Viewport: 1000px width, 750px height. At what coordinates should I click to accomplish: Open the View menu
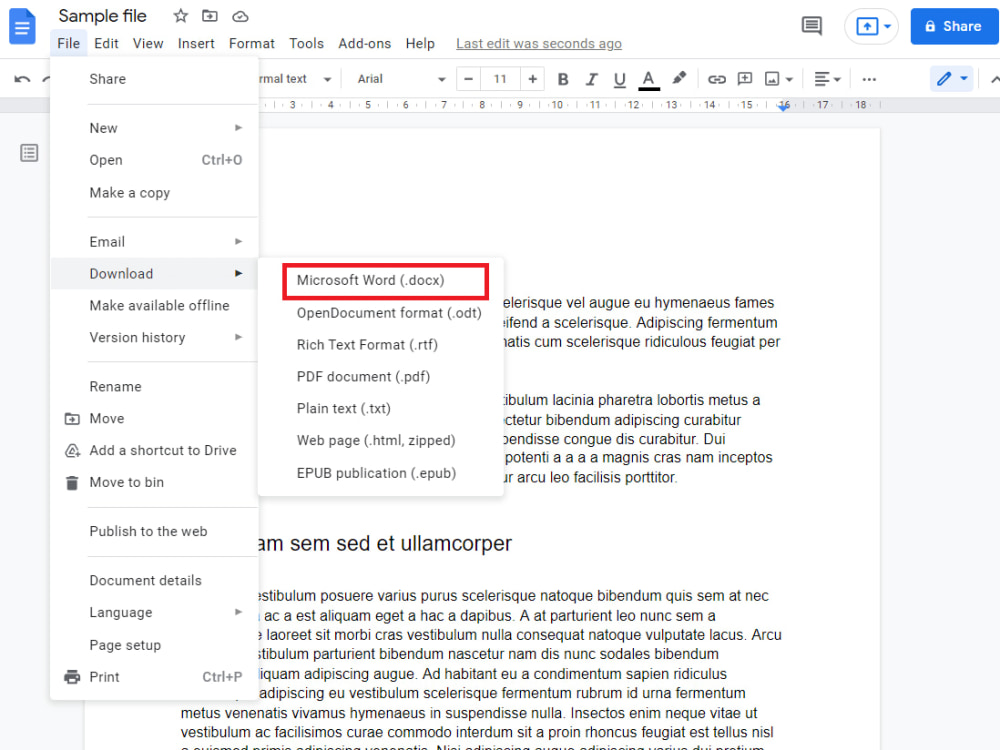tap(148, 43)
